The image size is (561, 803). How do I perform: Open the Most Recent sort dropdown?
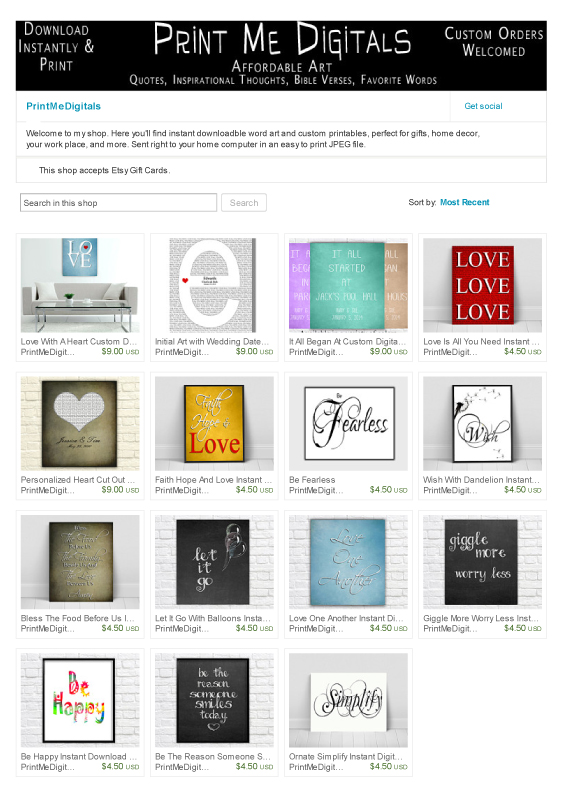coord(464,202)
